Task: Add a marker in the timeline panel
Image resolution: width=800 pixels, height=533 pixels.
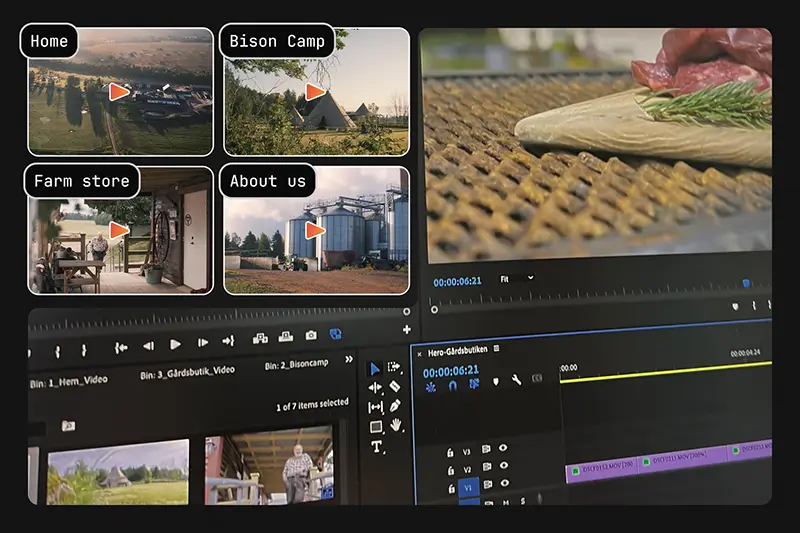Action: (495, 382)
